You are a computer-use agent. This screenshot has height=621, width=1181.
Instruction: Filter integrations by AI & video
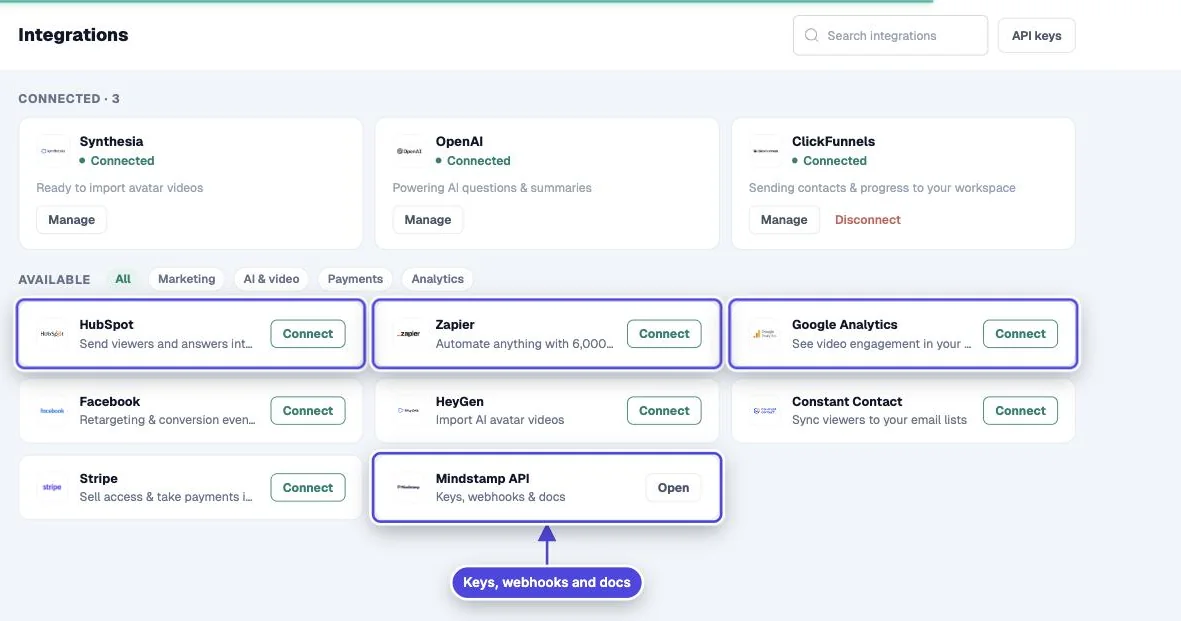click(x=271, y=279)
